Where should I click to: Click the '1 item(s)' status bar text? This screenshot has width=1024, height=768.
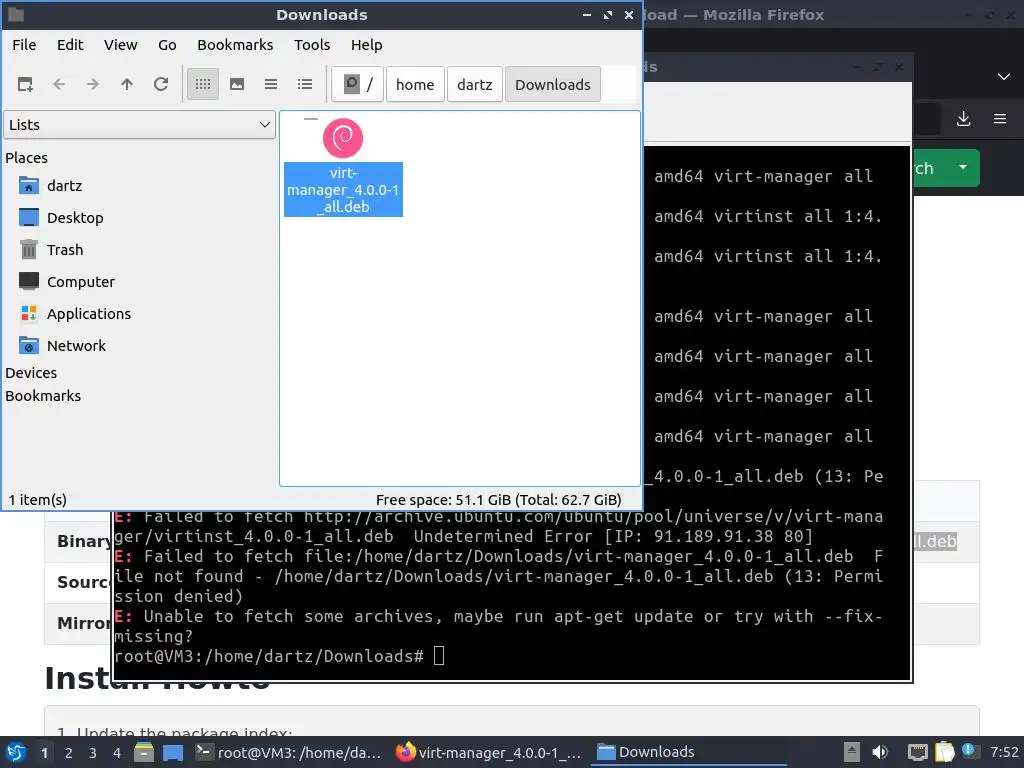point(38,500)
